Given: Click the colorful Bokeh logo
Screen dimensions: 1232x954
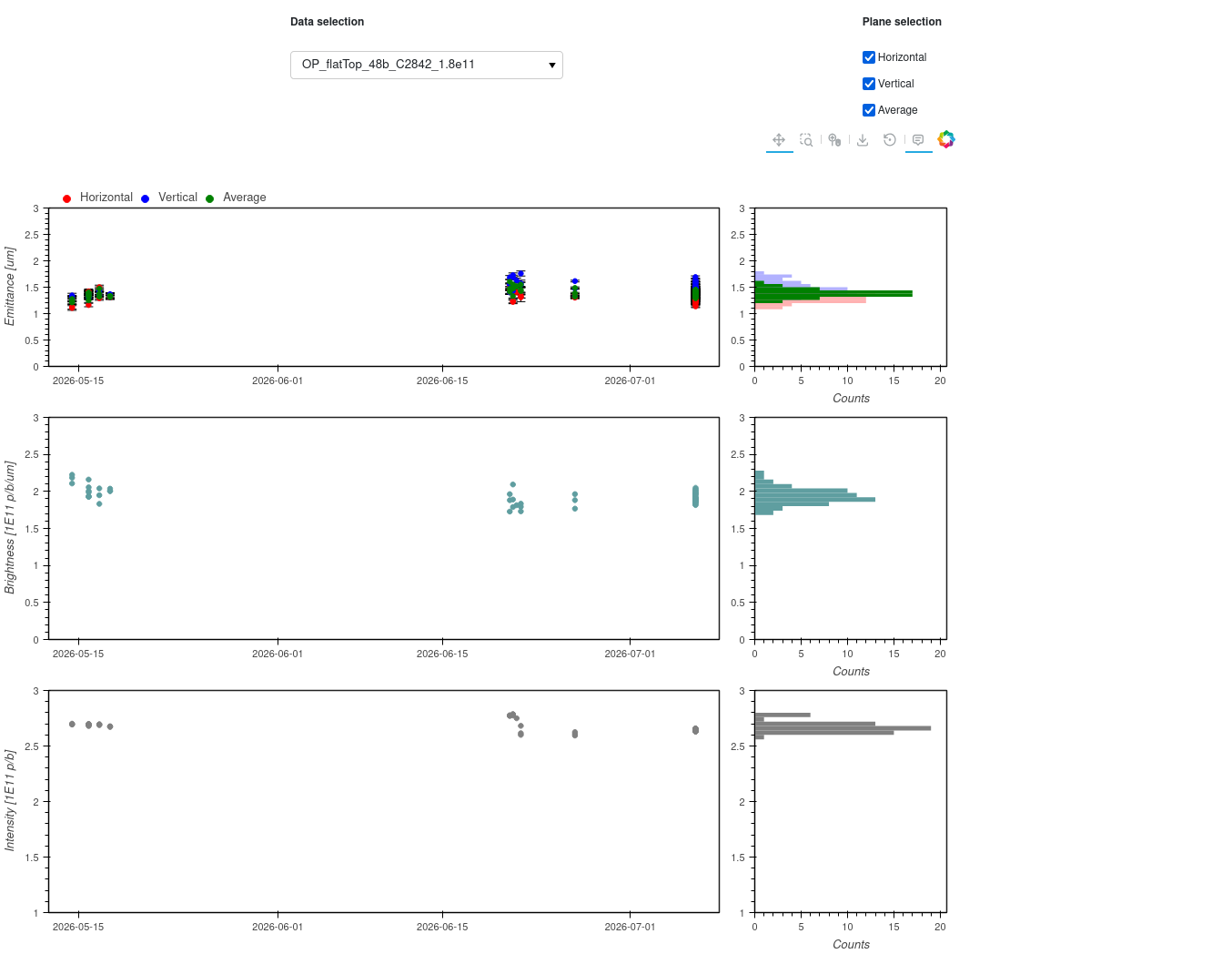Looking at the screenshot, I should [x=946, y=139].
